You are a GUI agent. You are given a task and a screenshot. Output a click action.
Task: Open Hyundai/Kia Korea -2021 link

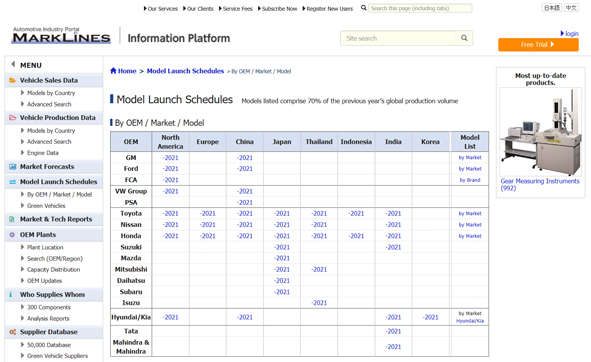click(x=430, y=318)
